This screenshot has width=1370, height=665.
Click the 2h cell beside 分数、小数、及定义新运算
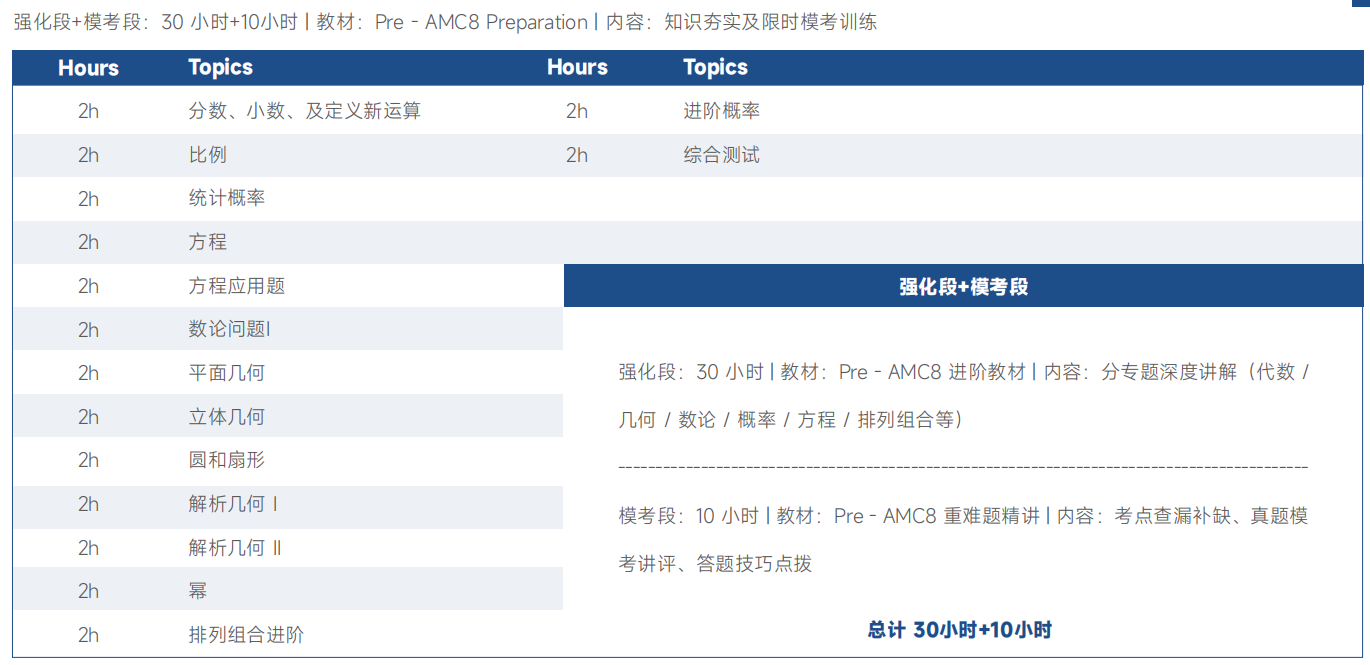point(89,111)
